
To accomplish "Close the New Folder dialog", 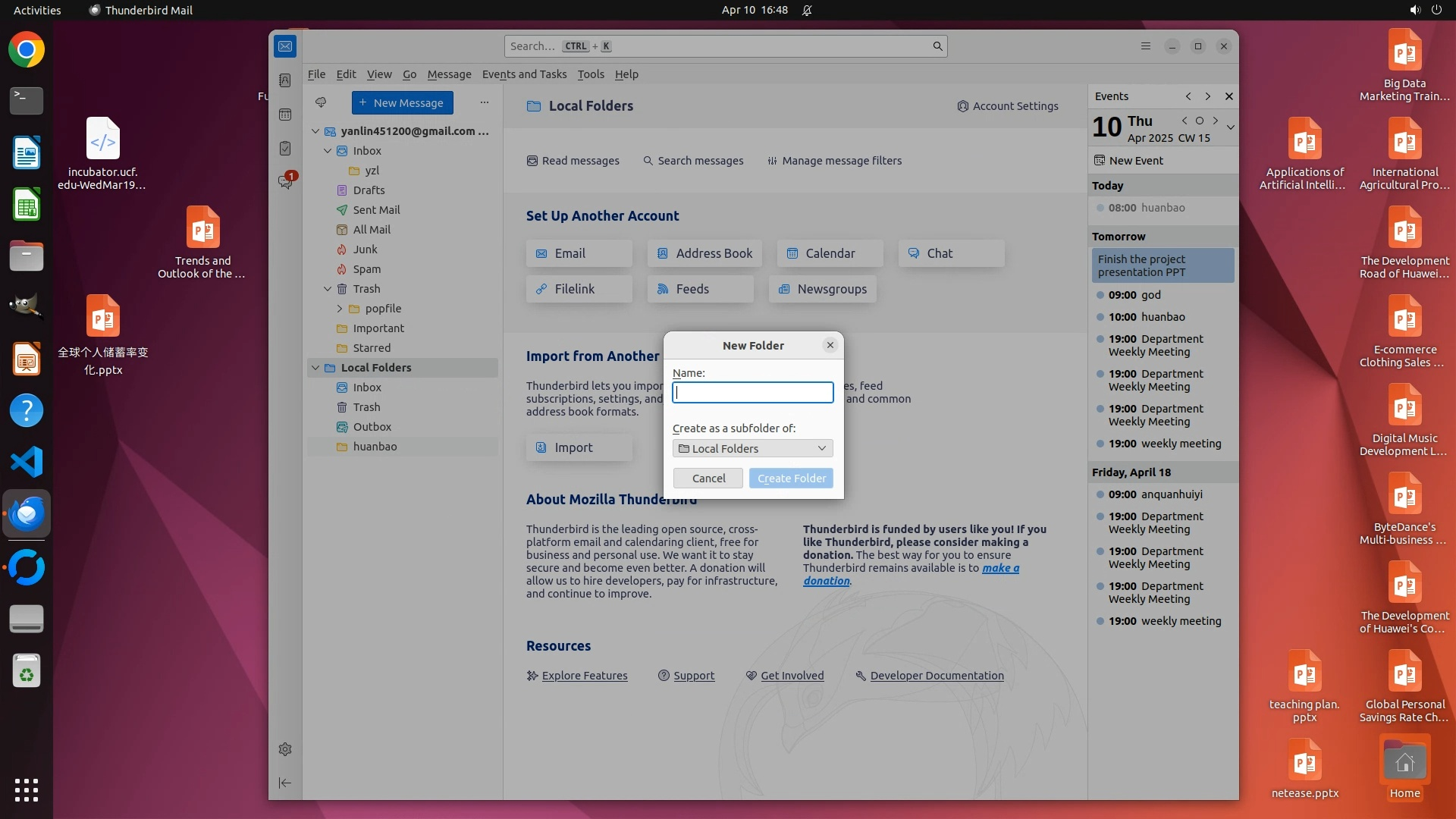I will 830,345.
